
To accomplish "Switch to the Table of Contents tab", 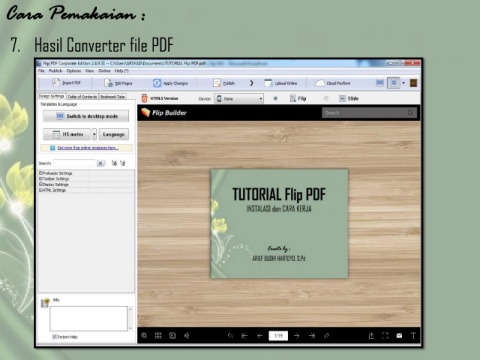I will click(82, 96).
